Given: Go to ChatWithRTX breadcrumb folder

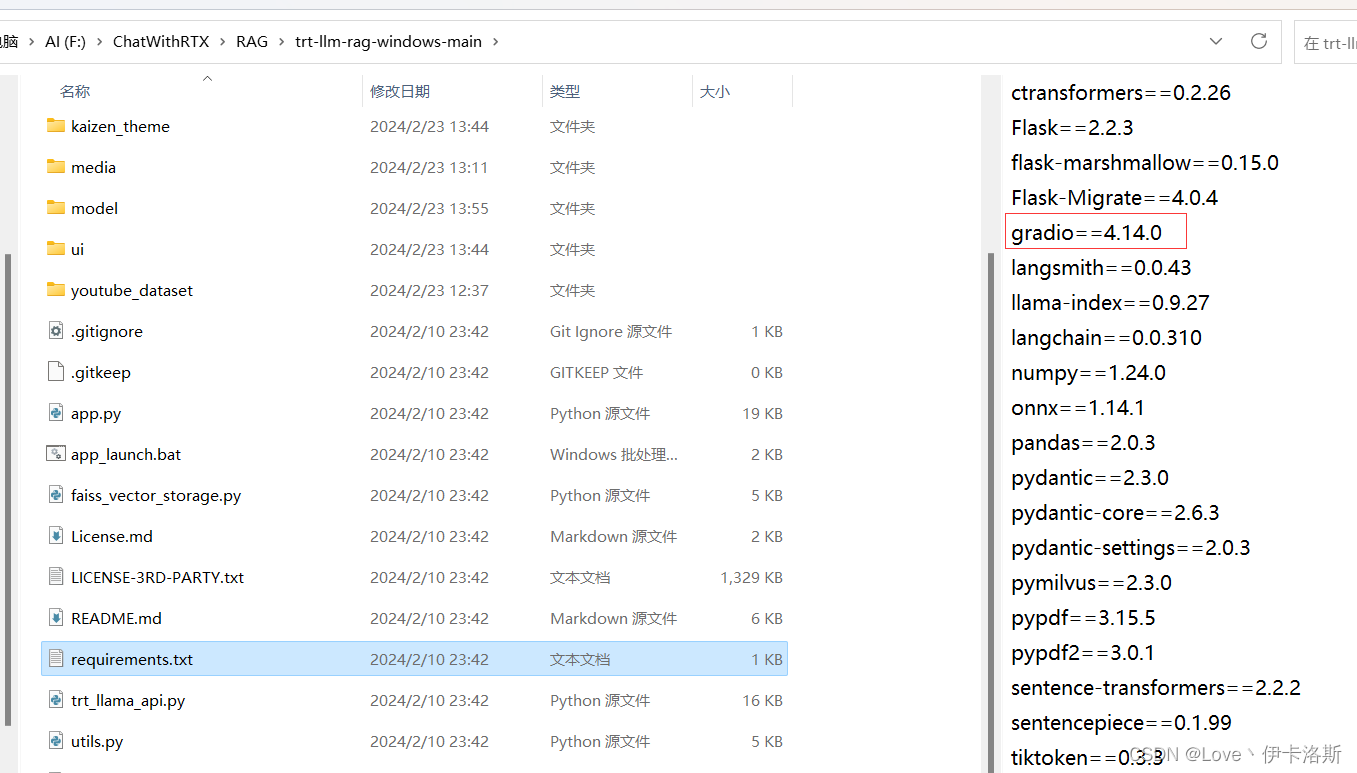Looking at the screenshot, I should [160, 42].
